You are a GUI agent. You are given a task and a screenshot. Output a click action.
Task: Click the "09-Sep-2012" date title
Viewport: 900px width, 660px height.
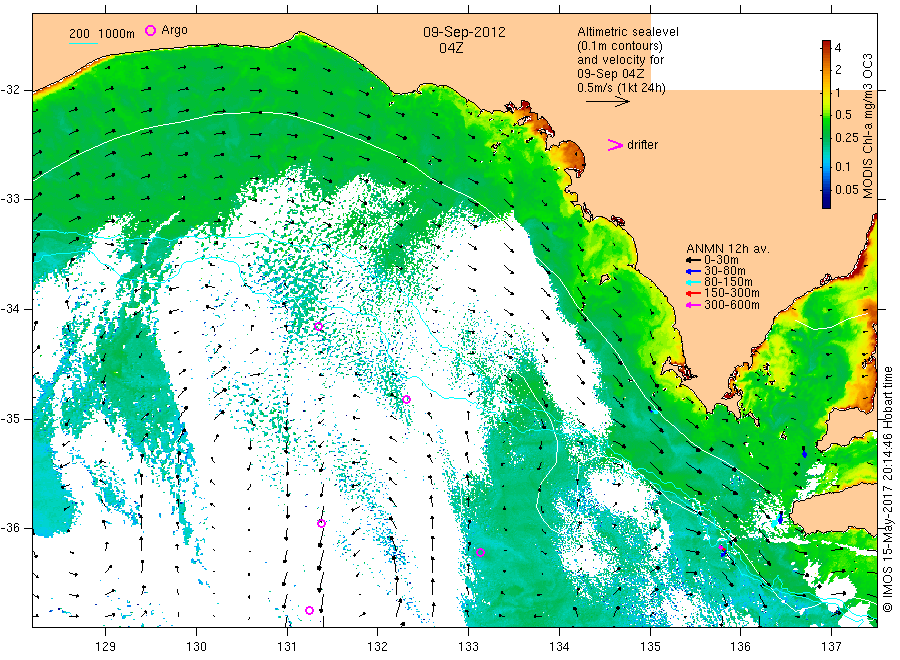464,32
